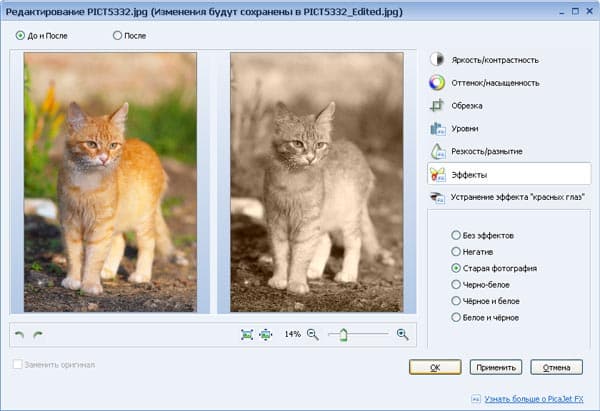Click the zoom slider handle
600x411 pixels.
pyautogui.click(x=343, y=334)
